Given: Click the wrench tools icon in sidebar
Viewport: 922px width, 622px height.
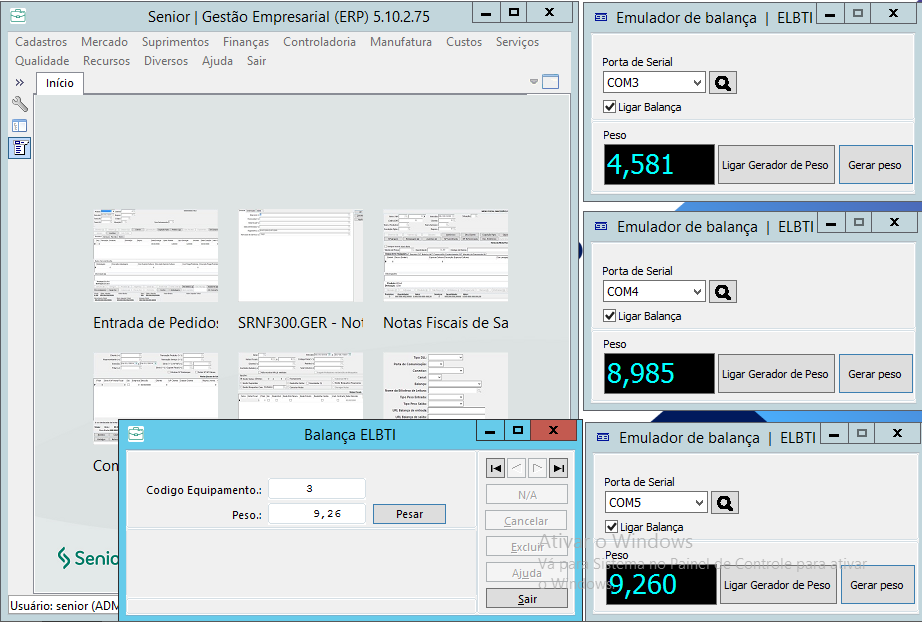Looking at the screenshot, I should (19, 103).
